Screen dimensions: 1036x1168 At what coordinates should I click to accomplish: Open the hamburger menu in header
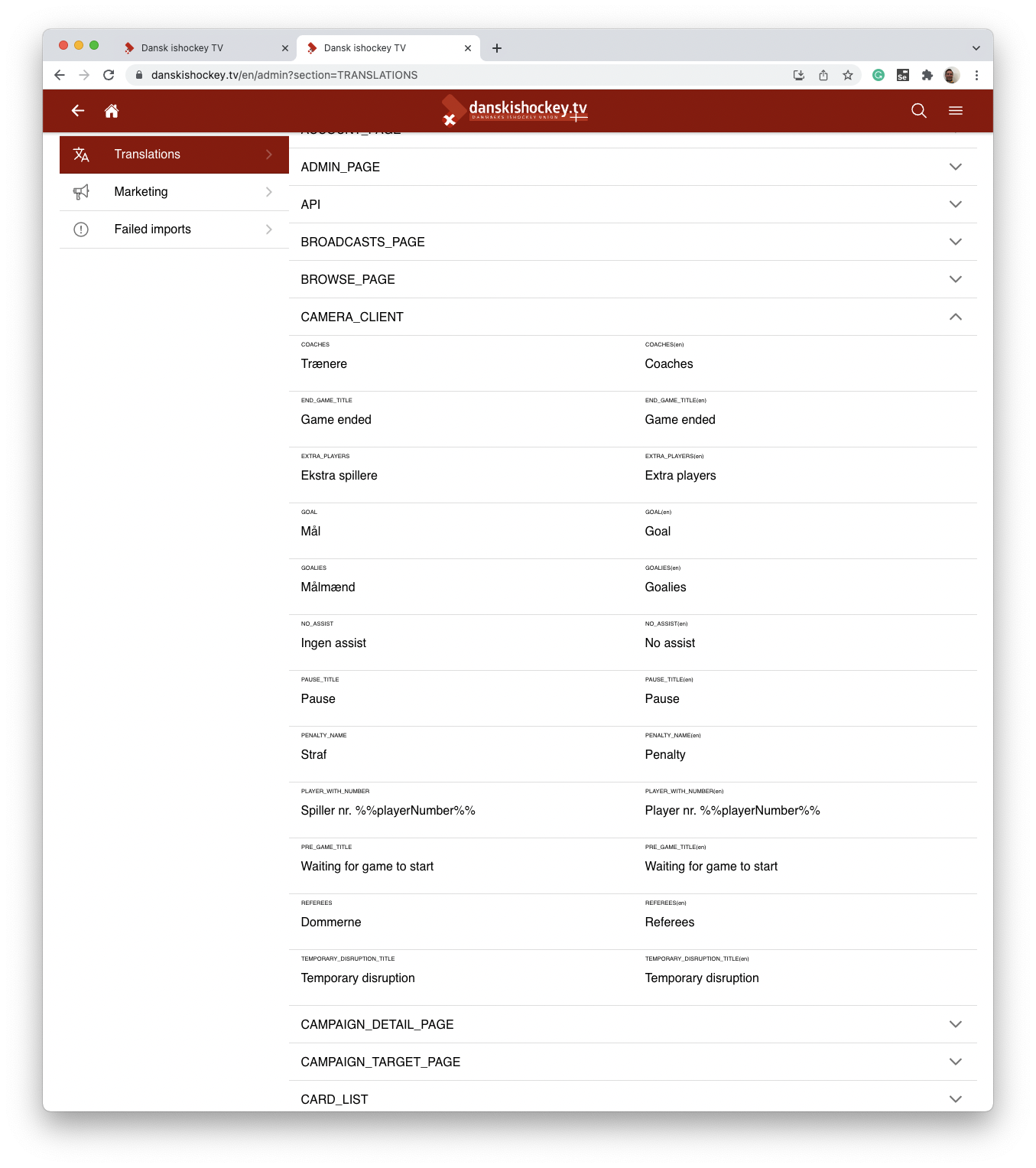[x=956, y=111]
